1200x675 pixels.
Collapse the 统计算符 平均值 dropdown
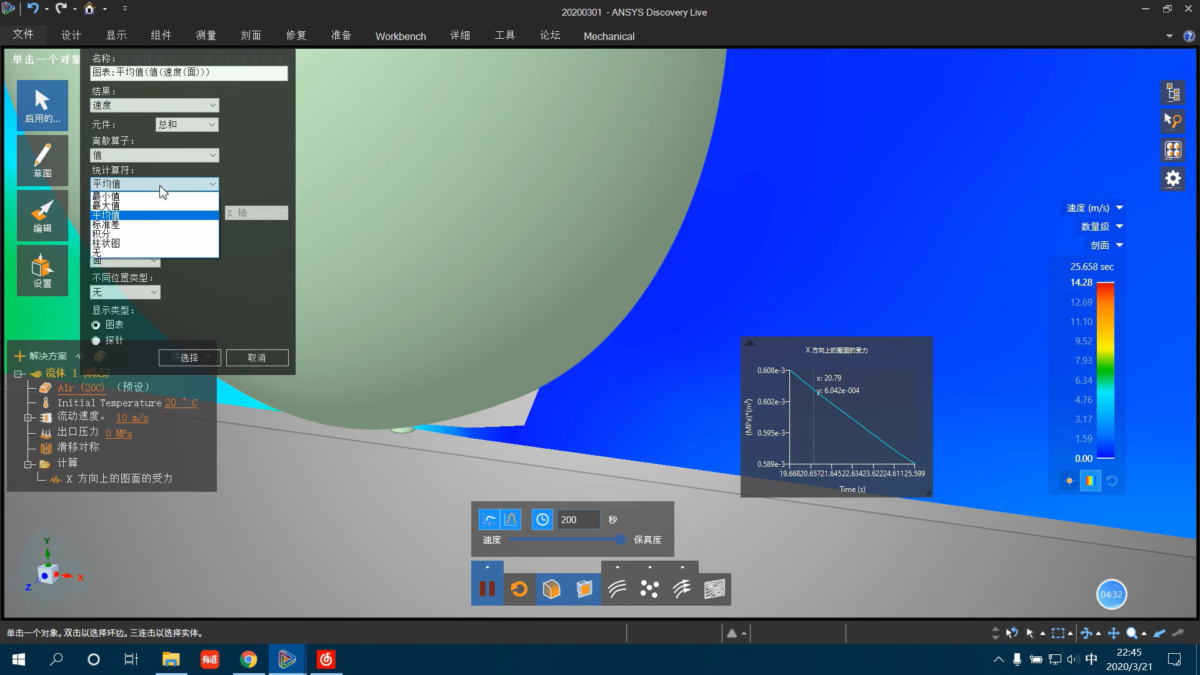[x=154, y=184]
